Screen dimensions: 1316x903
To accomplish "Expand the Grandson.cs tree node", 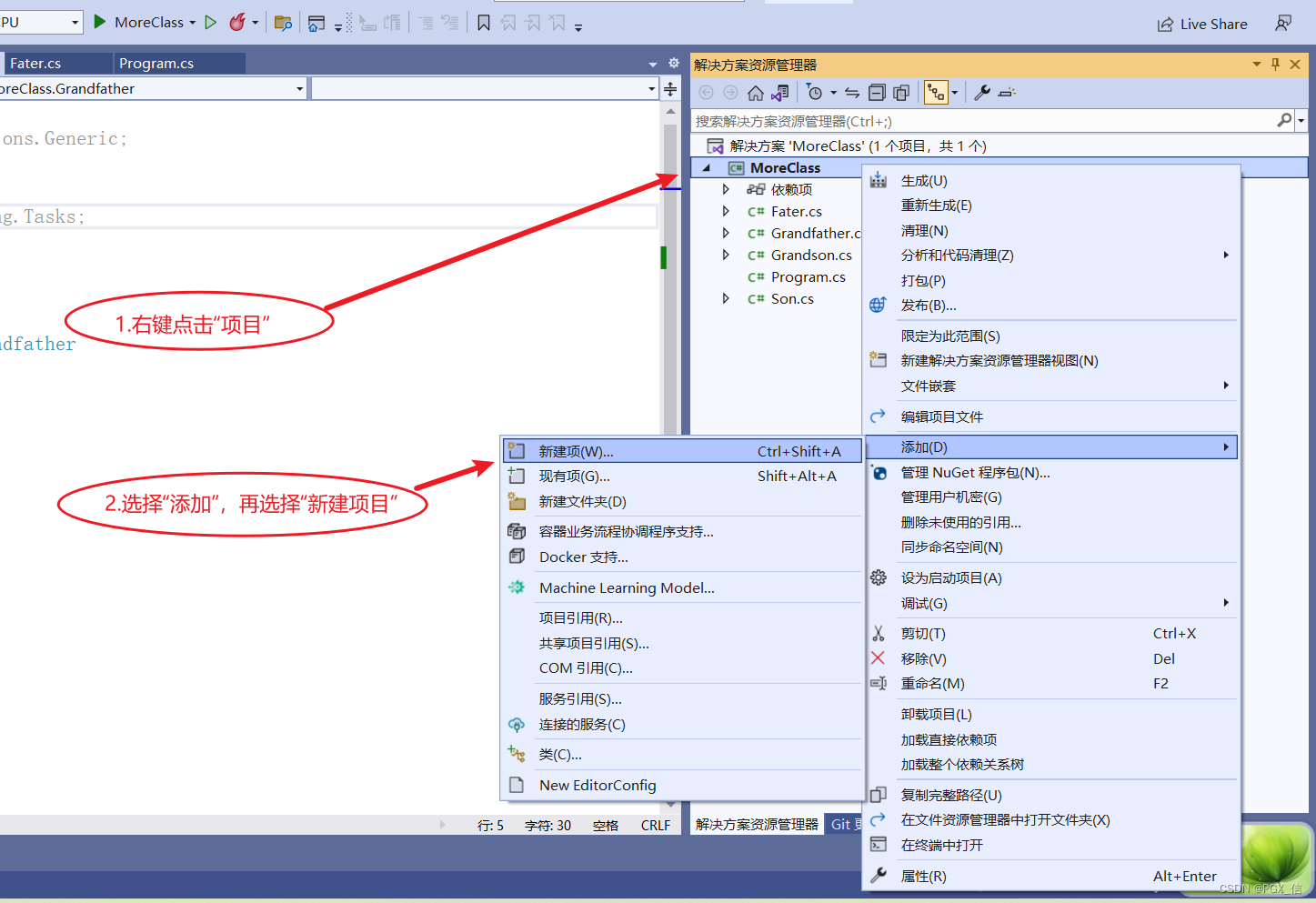I will (725, 255).
